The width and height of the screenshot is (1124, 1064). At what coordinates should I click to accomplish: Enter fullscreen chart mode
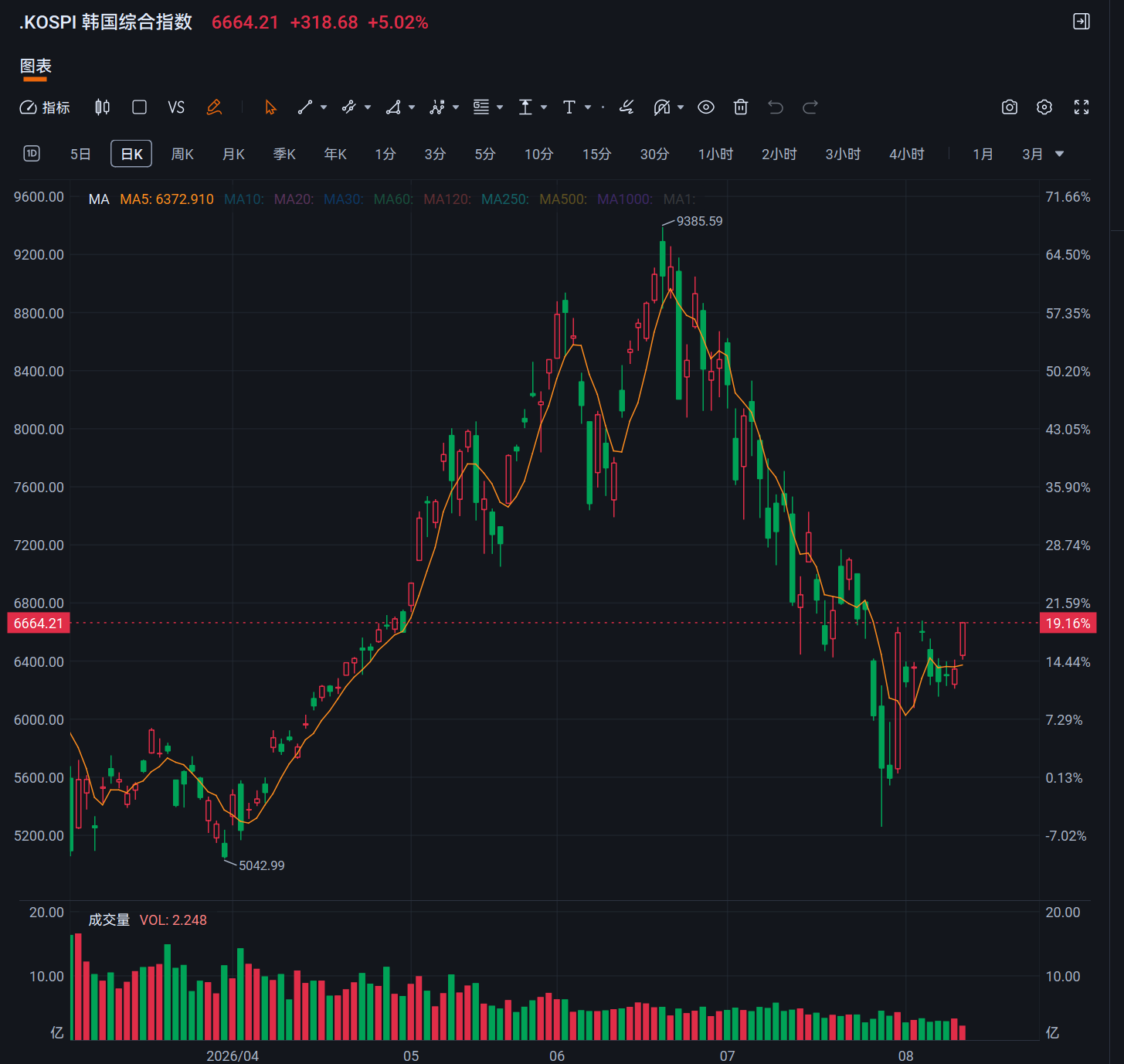coord(1082,107)
